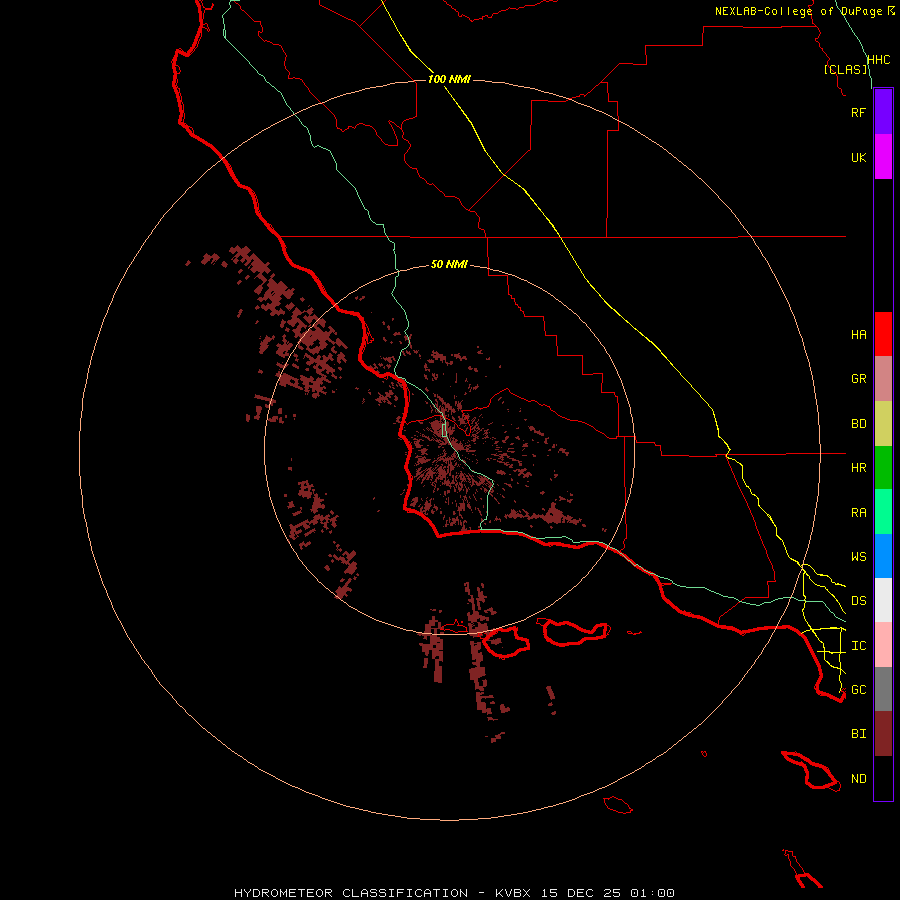
Task: Click the DS legend label
Action: coord(859,601)
